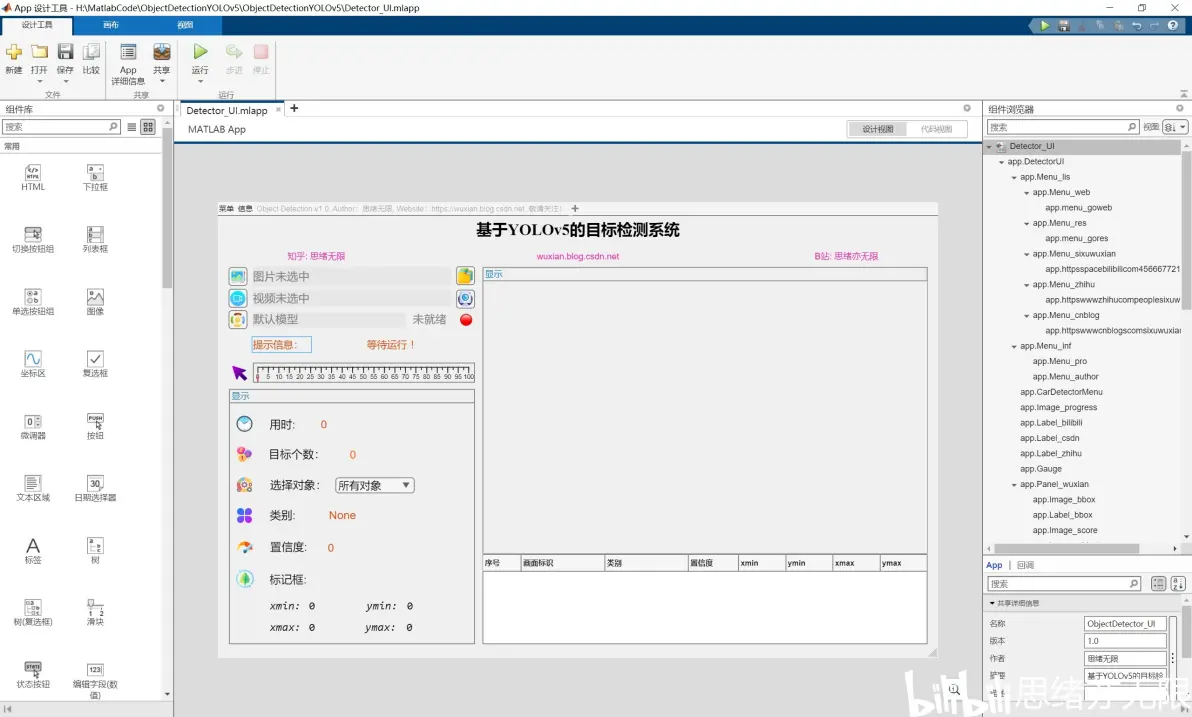Image resolution: width=1192 pixels, height=717 pixels.
Task: Click the 共享 share icon
Action: pyautogui.click(x=162, y=52)
